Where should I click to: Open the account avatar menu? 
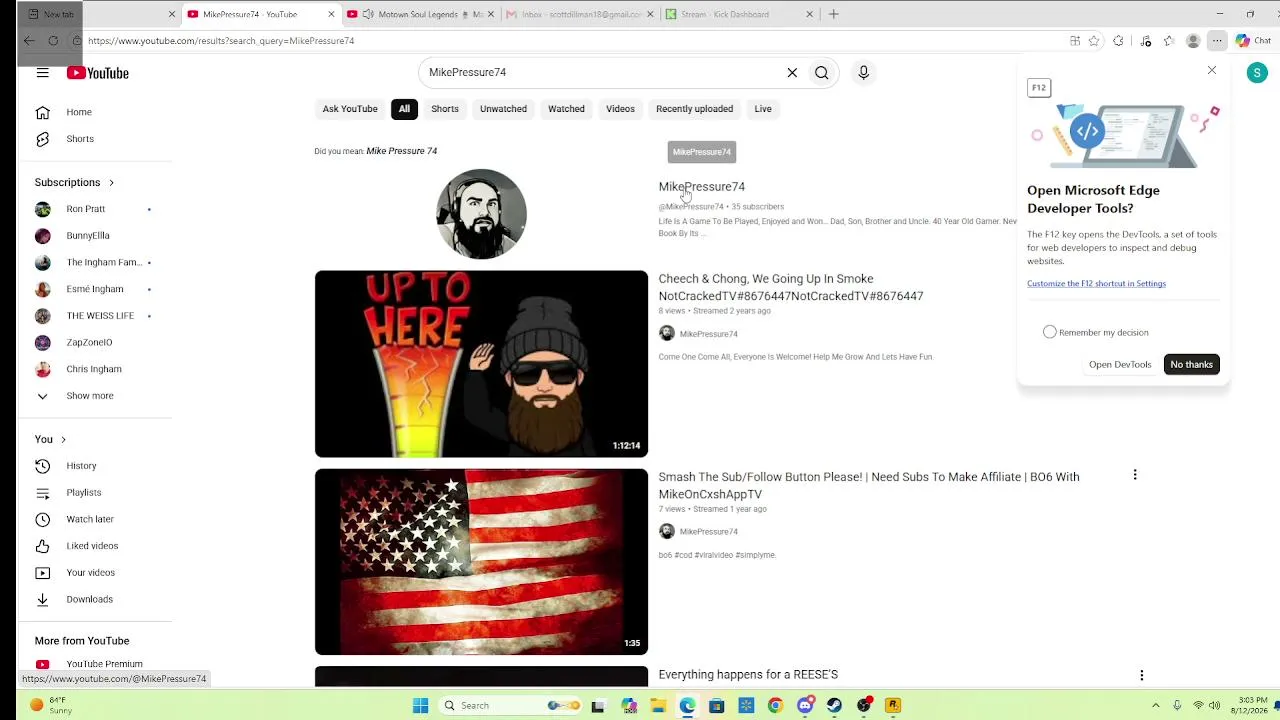pos(1257,73)
